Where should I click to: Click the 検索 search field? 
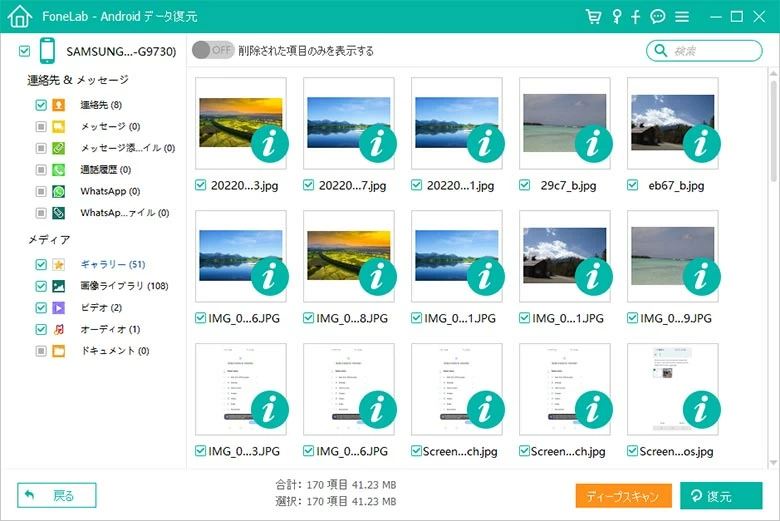(714, 51)
